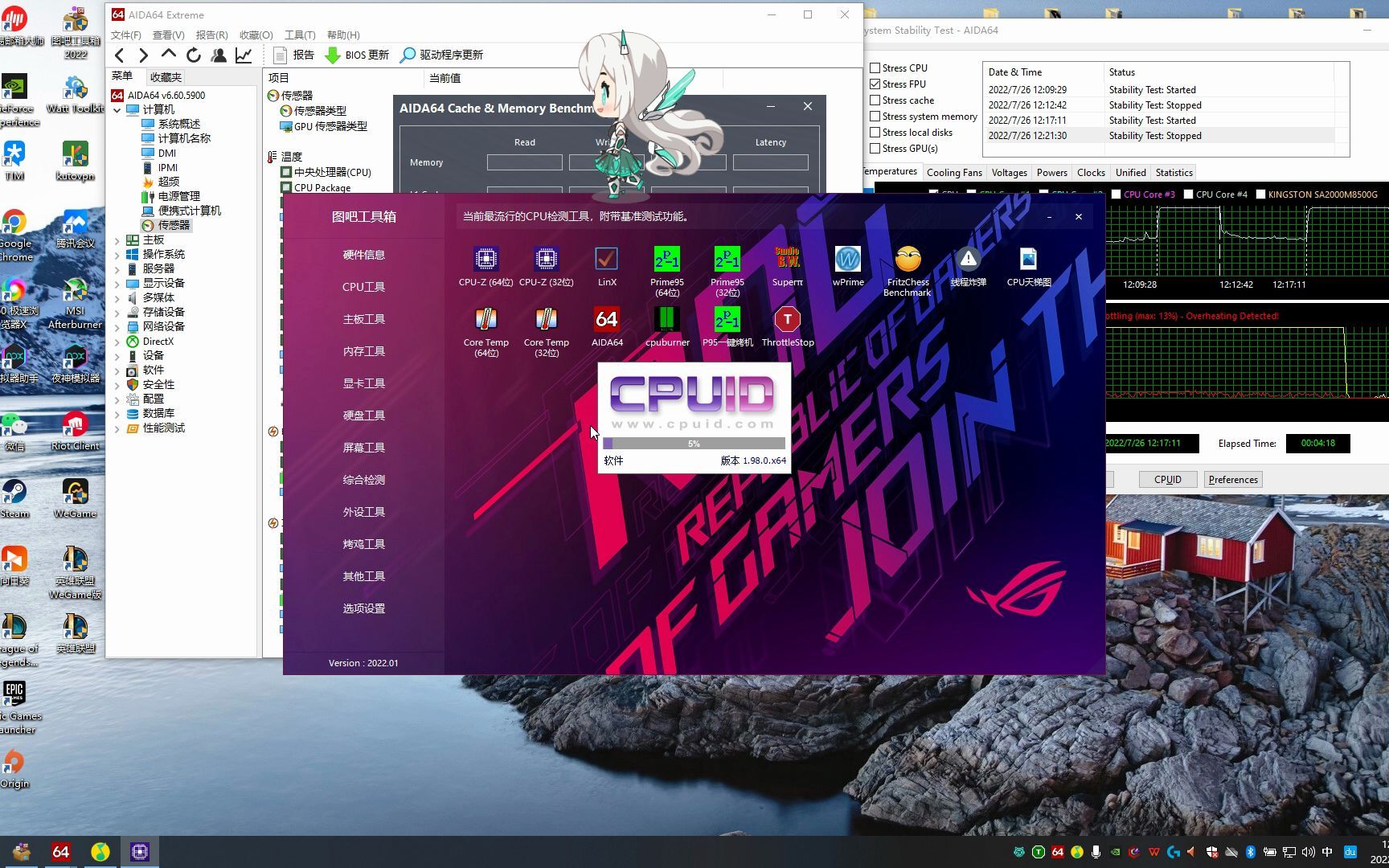
Task: Open 线程炸弹 tool icon
Action: [968, 266]
